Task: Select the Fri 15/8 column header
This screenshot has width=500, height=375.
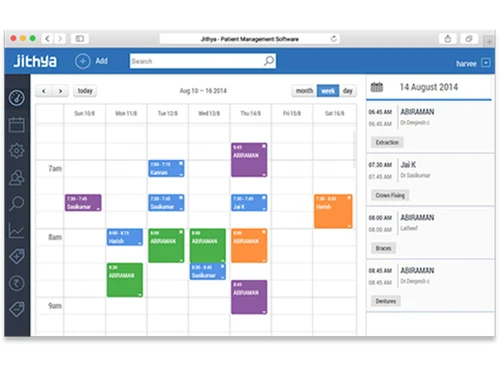Action: (x=292, y=113)
